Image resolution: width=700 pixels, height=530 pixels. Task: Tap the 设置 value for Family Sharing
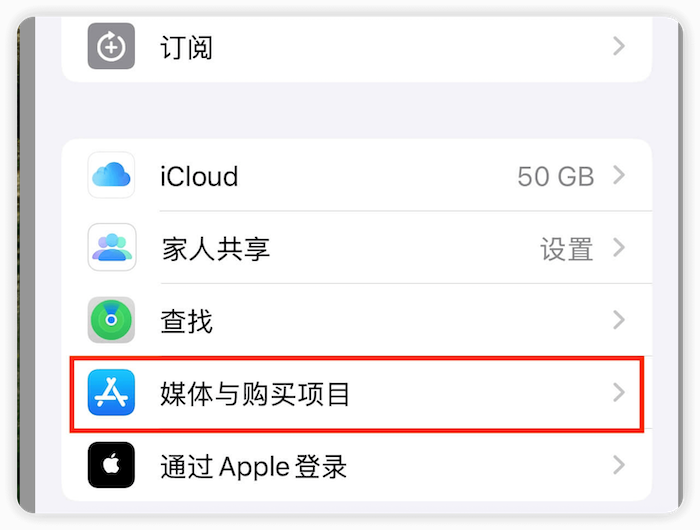pos(567,249)
